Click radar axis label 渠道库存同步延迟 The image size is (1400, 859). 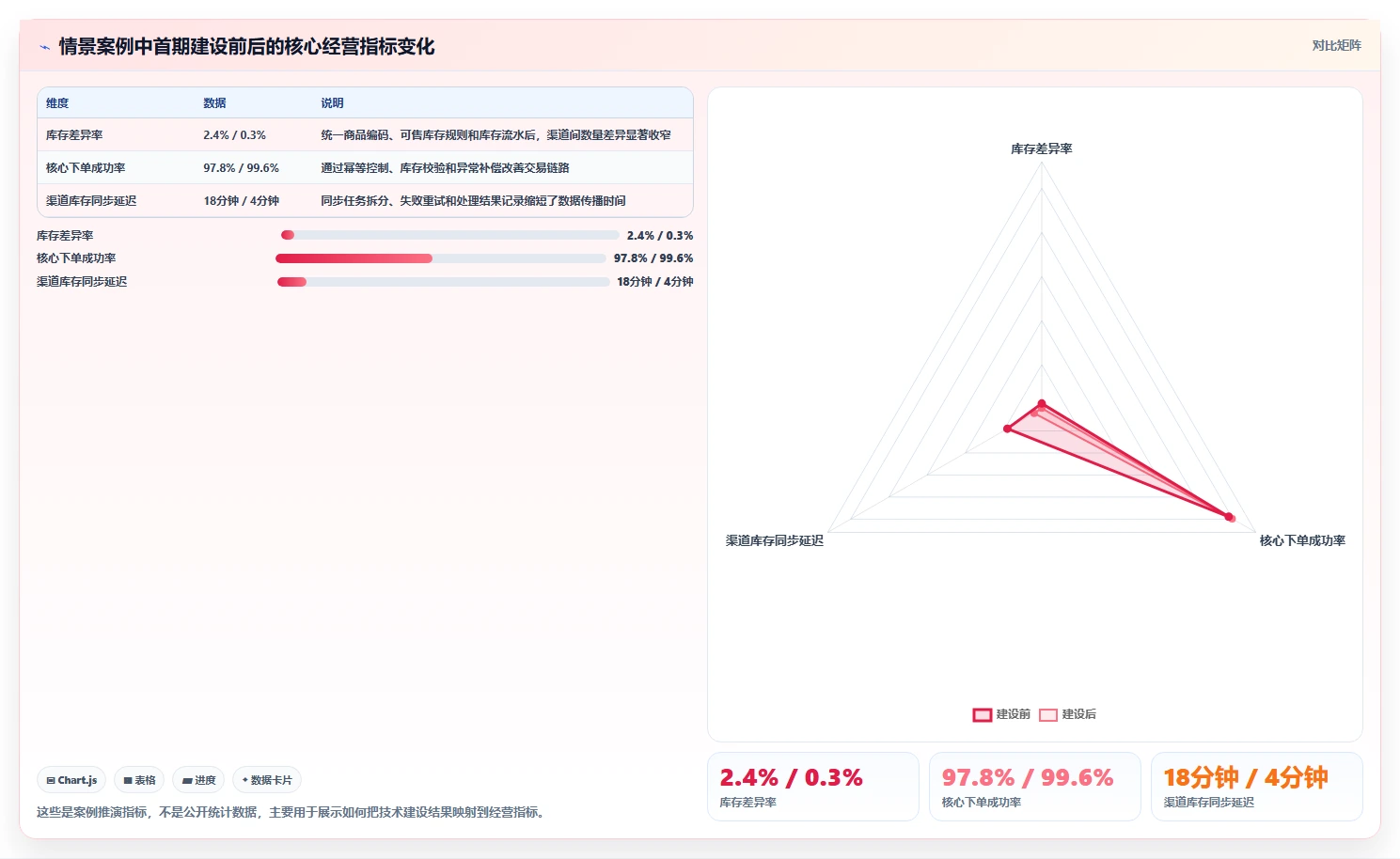pos(775,540)
